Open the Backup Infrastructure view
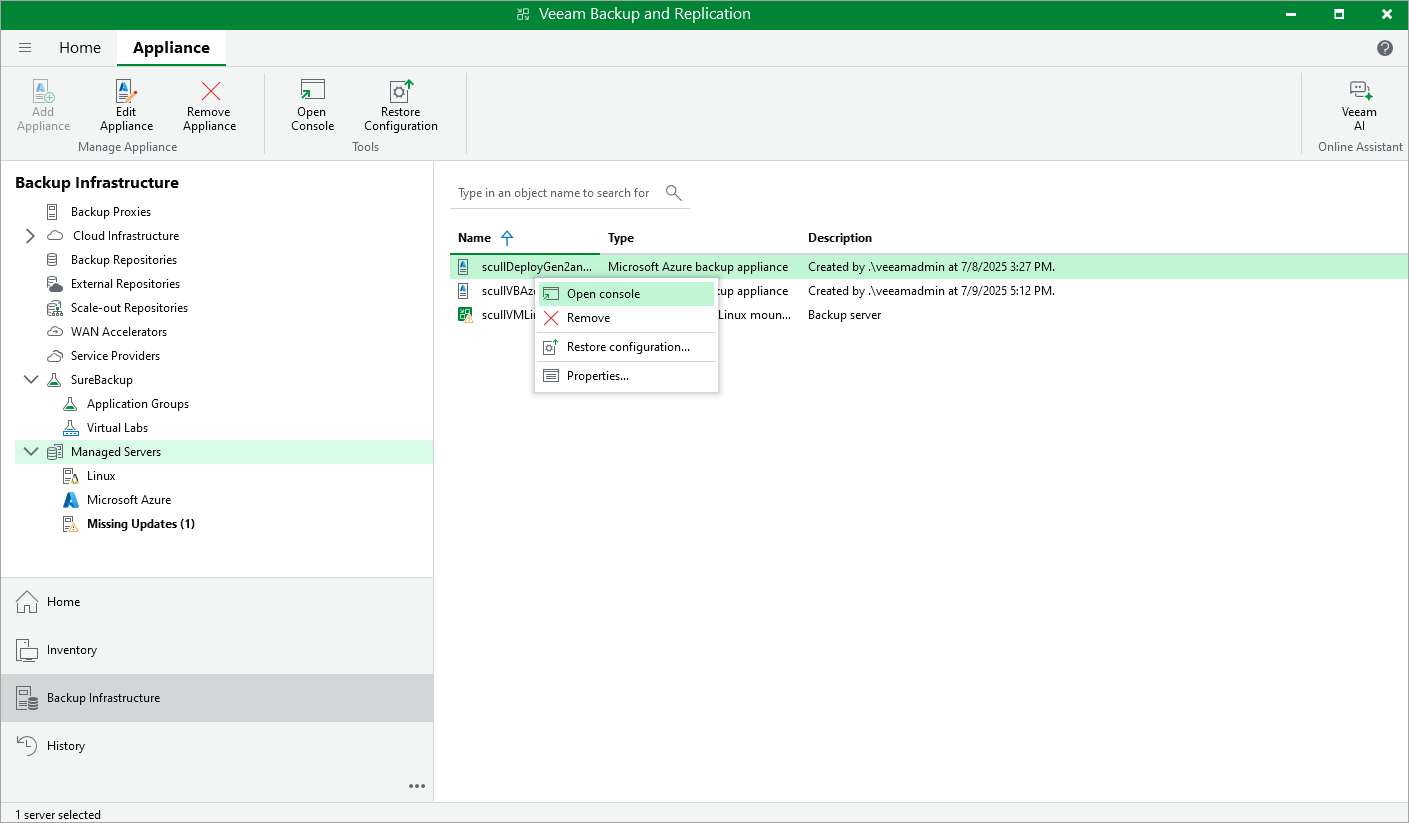The image size is (1409, 823). 217,698
